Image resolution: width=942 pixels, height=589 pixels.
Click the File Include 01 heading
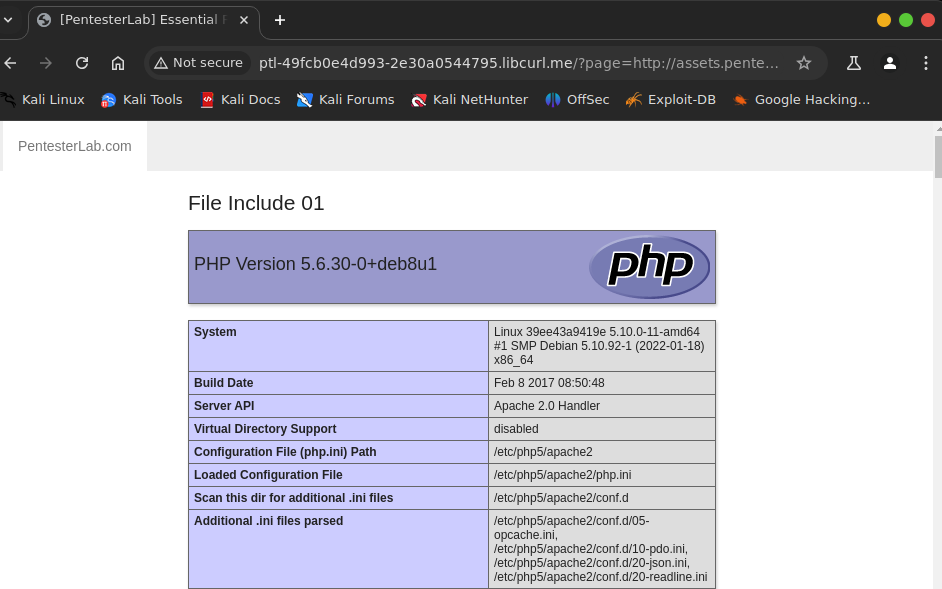[x=256, y=203]
